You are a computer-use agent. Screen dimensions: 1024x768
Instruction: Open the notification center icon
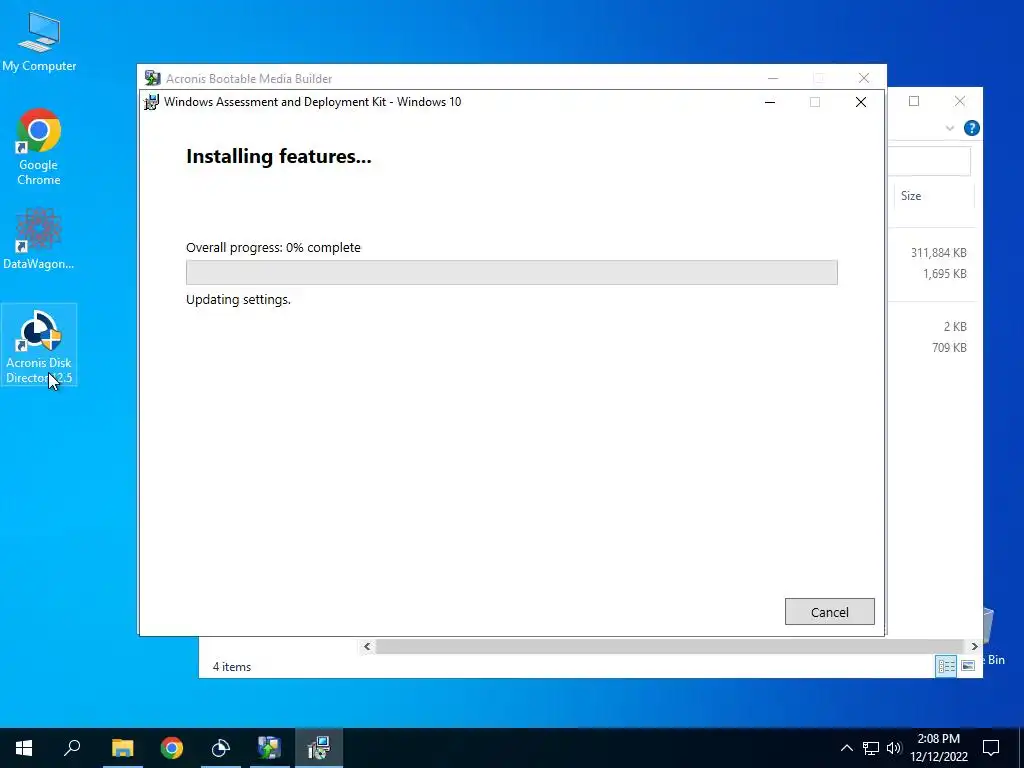[x=991, y=748]
